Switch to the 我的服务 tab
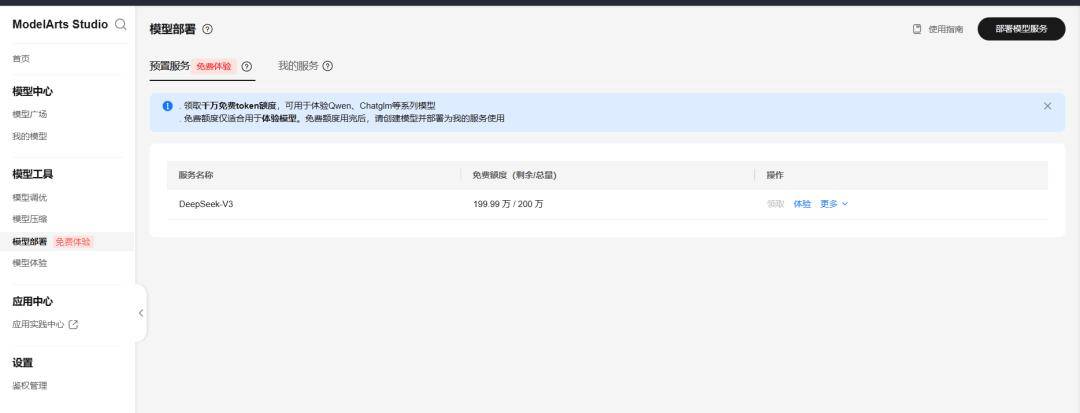1080x413 pixels. point(298,66)
